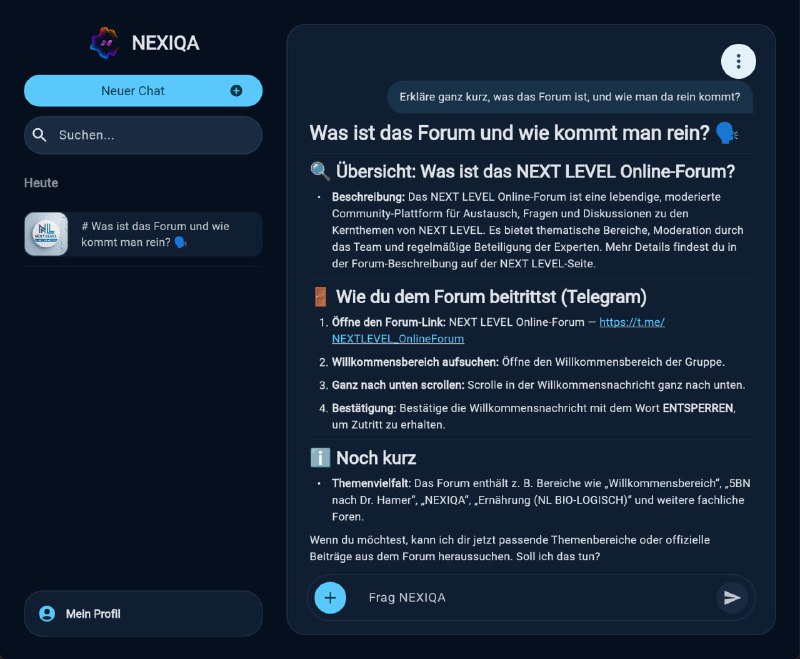Focus the Suchen search field
Screen dimensions: 800x659
point(143,135)
